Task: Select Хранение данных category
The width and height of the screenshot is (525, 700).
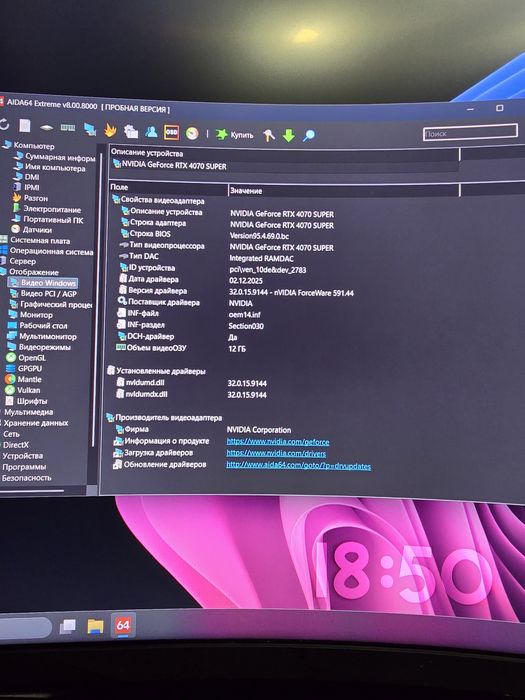Action: [x=34, y=422]
